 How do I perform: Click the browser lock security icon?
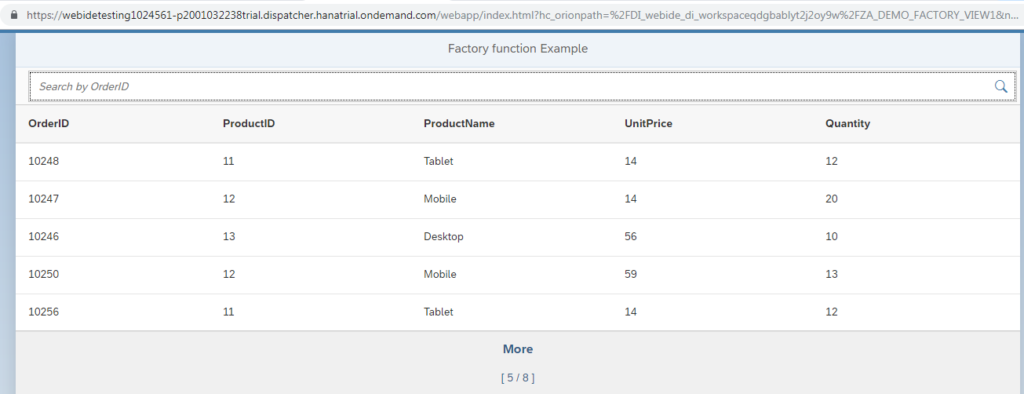point(14,14)
